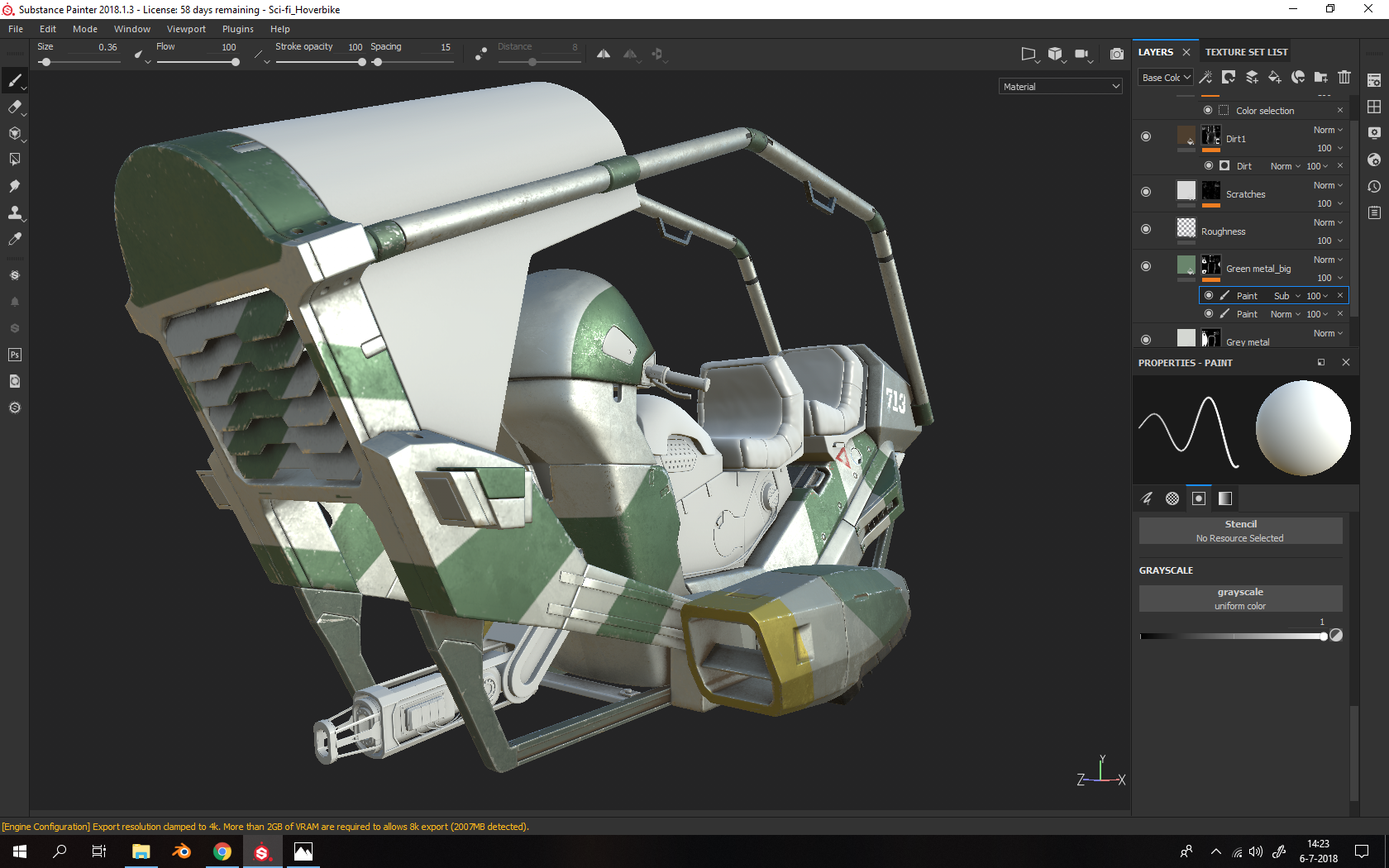
Task: Open the Material viewport mode dropdown
Action: coord(1061,86)
